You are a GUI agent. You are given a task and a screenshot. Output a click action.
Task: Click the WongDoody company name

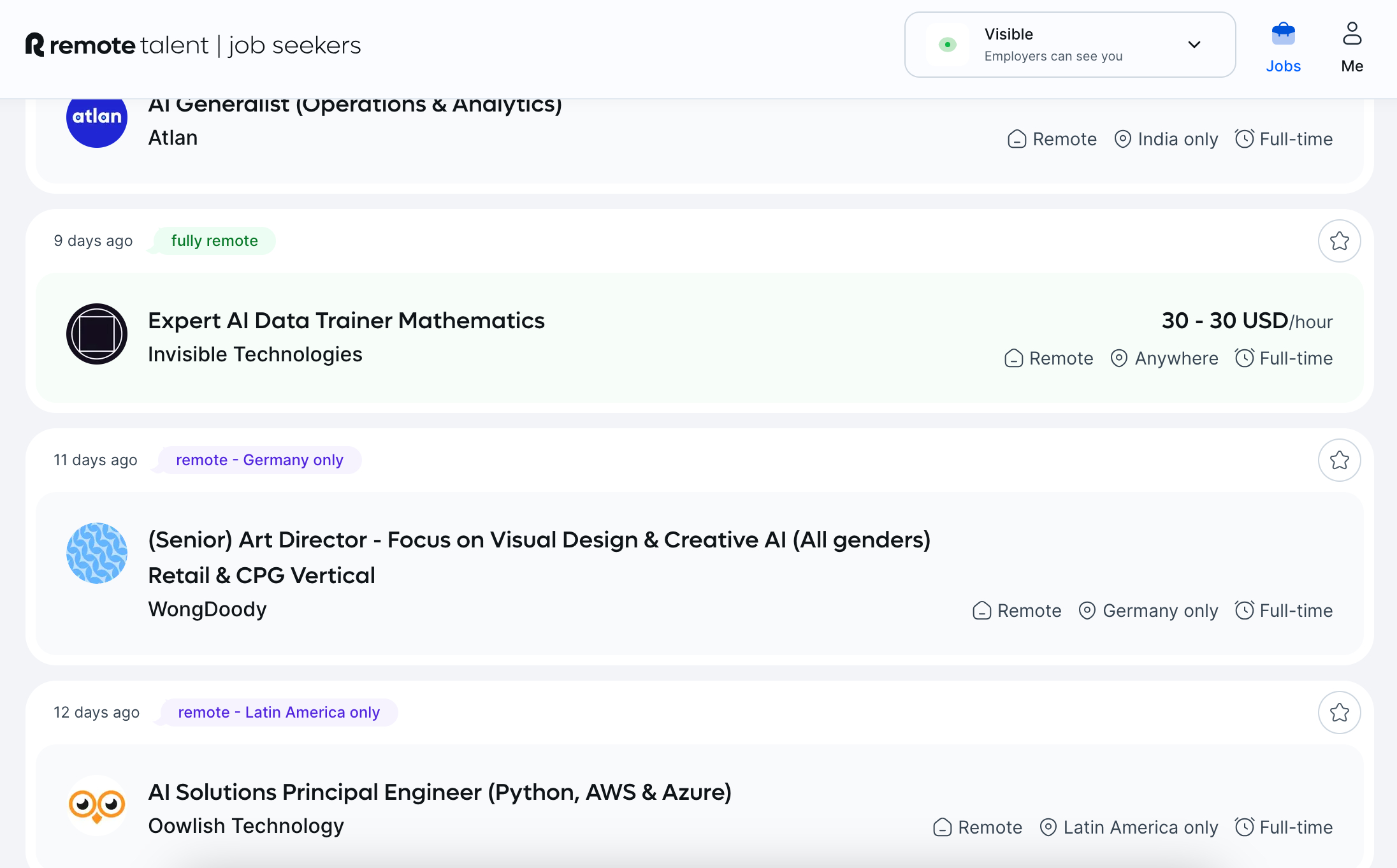tap(207, 609)
